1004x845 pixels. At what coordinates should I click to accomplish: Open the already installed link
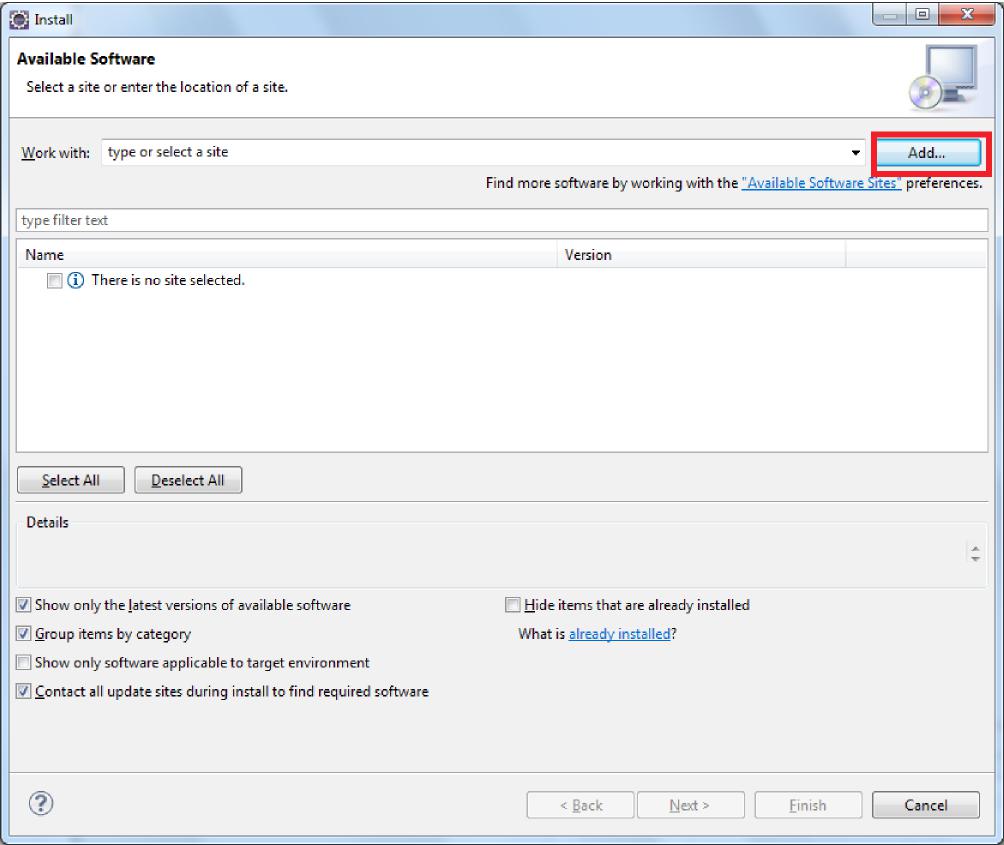point(619,634)
